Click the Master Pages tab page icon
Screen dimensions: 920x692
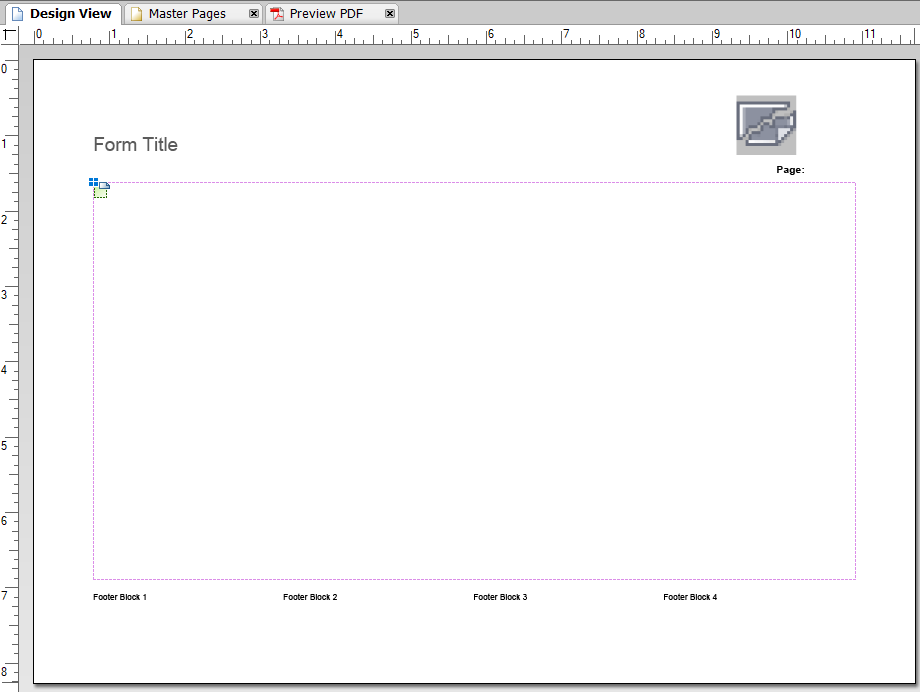pyautogui.click(x=136, y=13)
